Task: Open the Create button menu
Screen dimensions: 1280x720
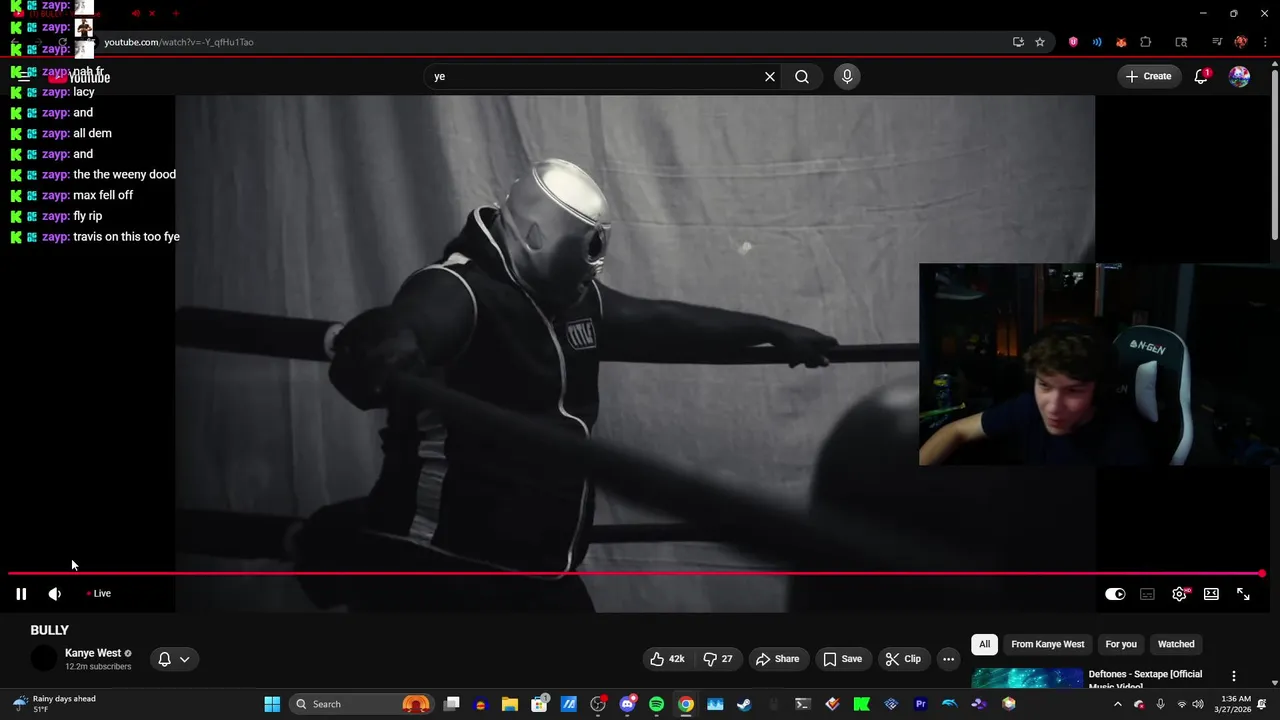Action: click(1148, 76)
